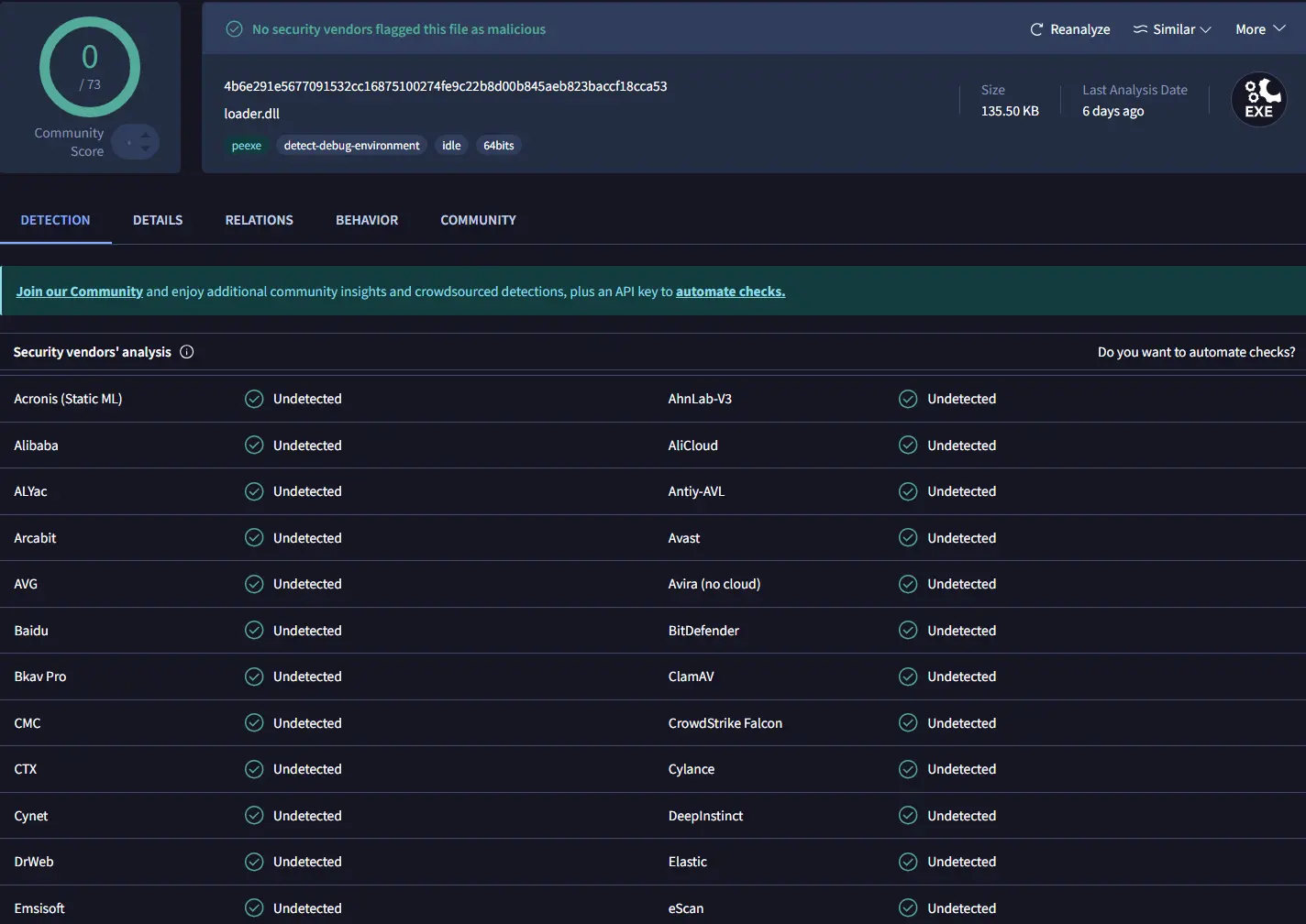Image resolution: width=1306 pixels, height=924 pixels.
Task: Click the check icon for ClamAV
Action: (908, 676)
